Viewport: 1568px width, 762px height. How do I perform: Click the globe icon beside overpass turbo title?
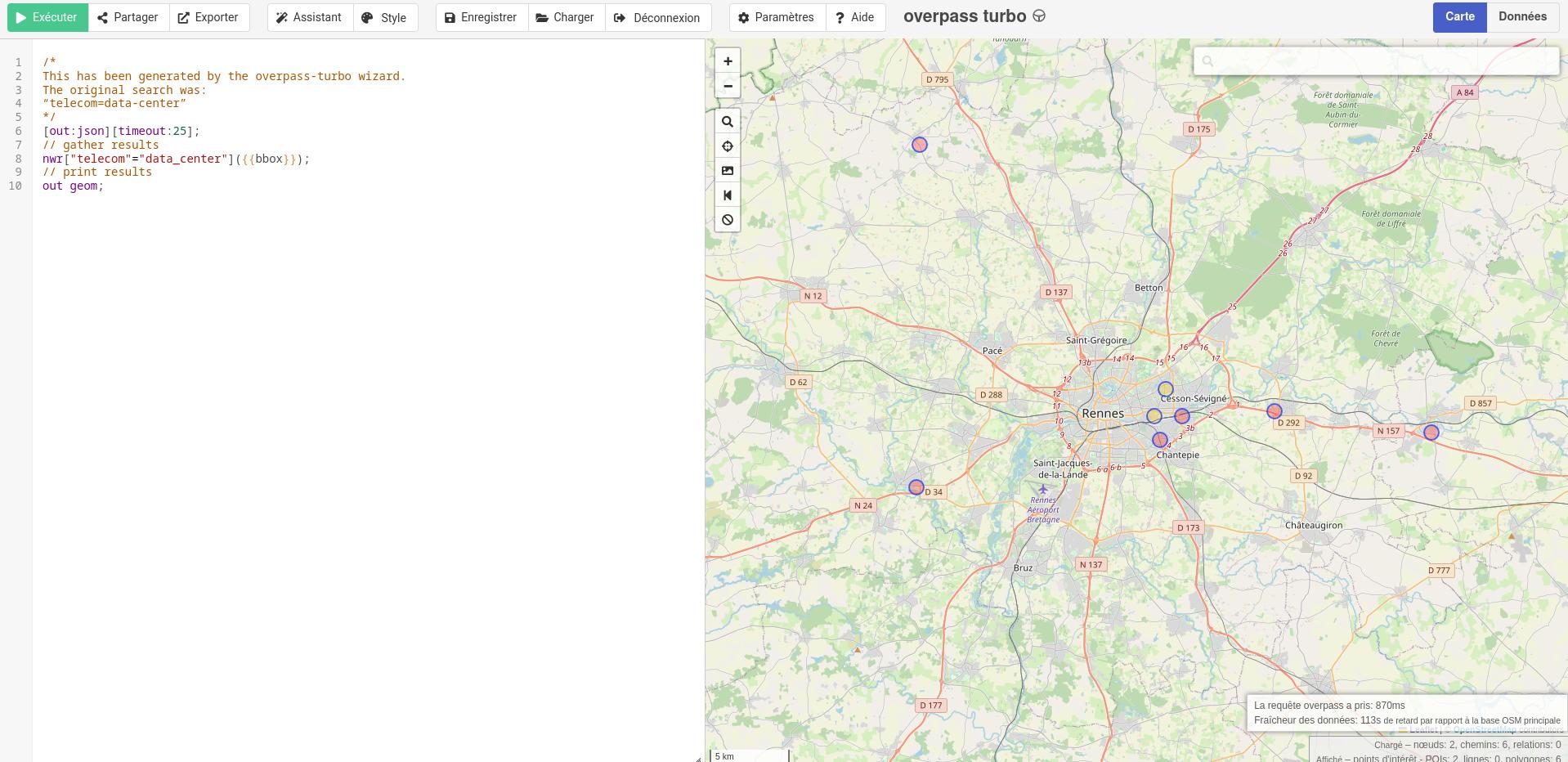click(x=1039, y=16)
